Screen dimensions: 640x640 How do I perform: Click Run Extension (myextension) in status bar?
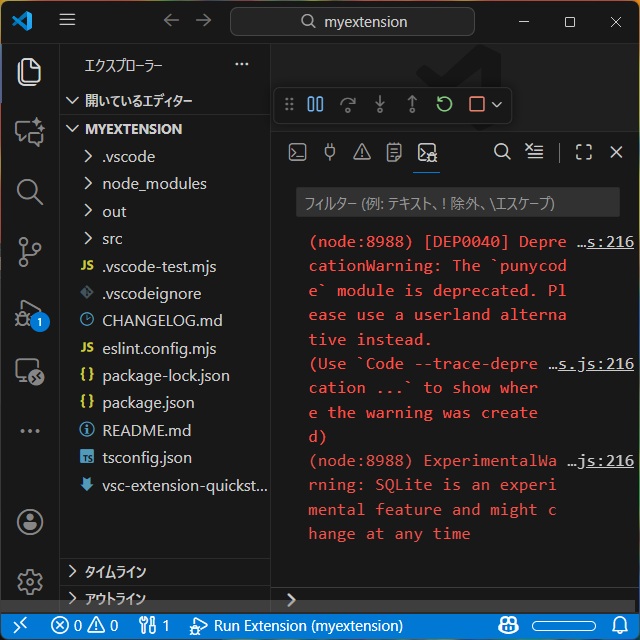tap(296, 626)
